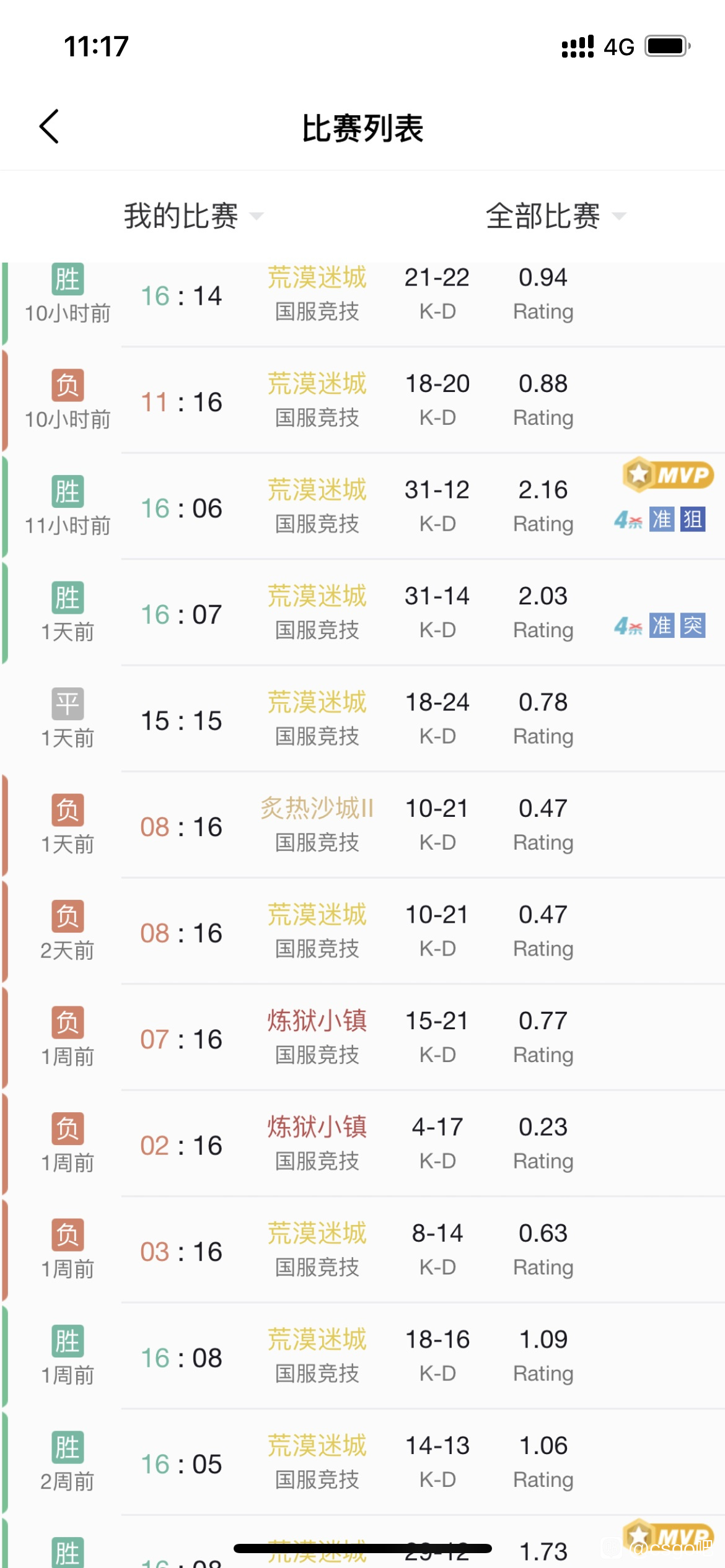This screenshot has height=1568, width=725.
Task: Tap the battery icon in status bar
Action: [x=667, y=46]
